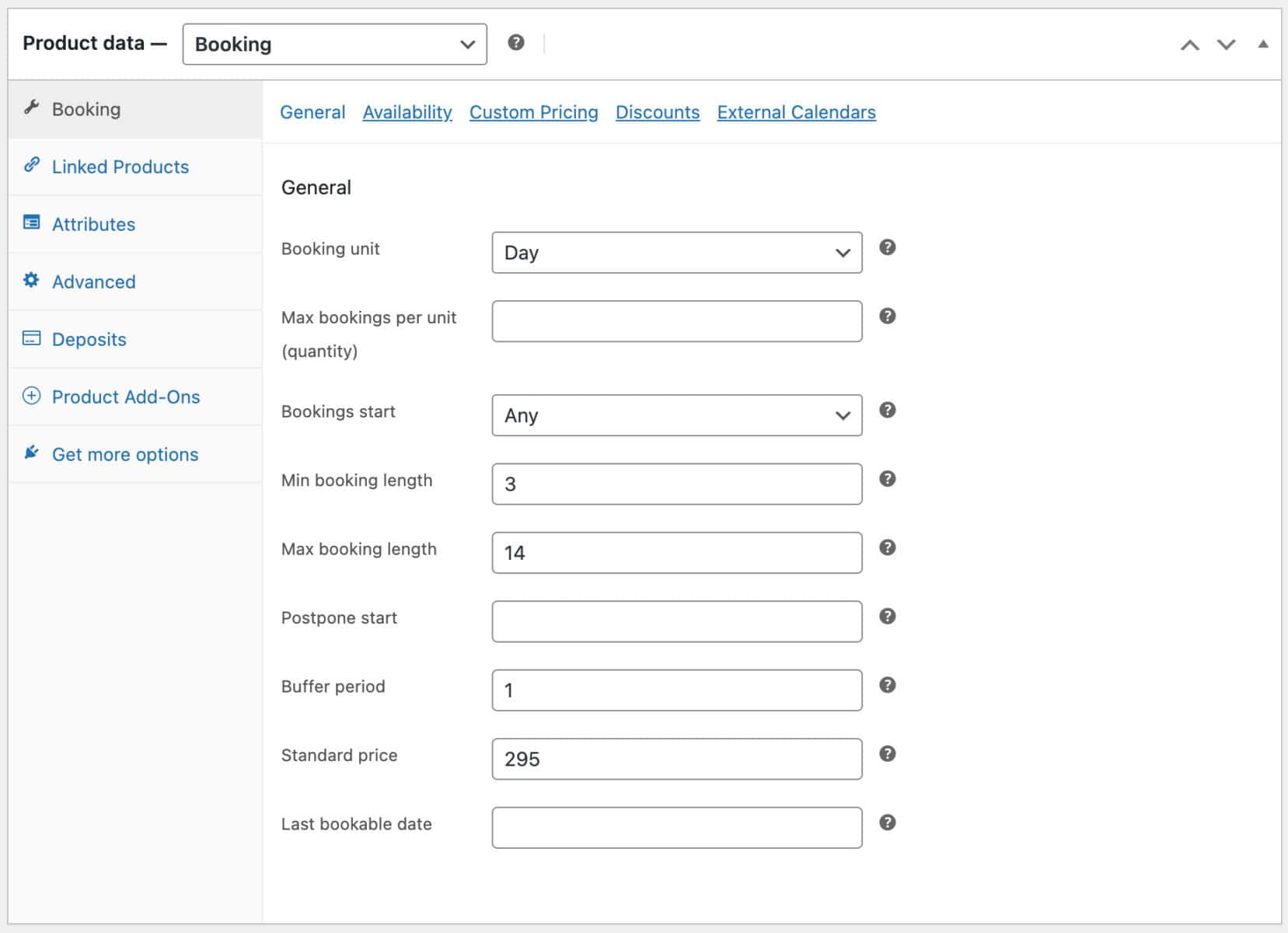Open the Linked Products tab
Viewport: 1288px width, 933px height.
120,167
